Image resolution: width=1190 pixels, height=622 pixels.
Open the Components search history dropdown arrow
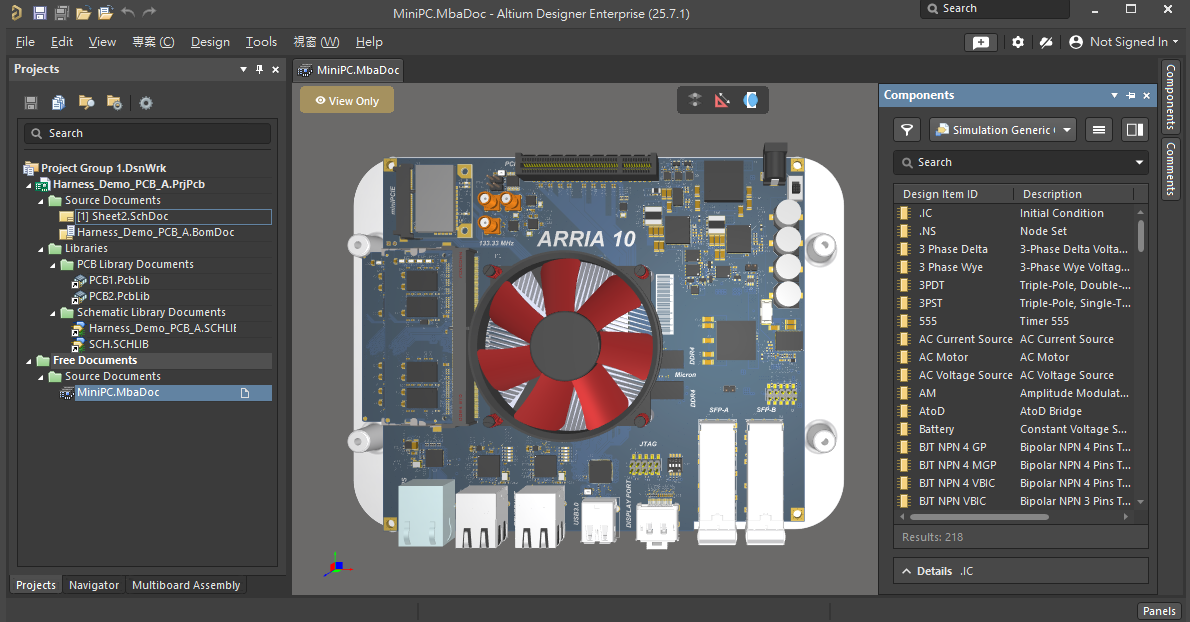coord(1139,162)
